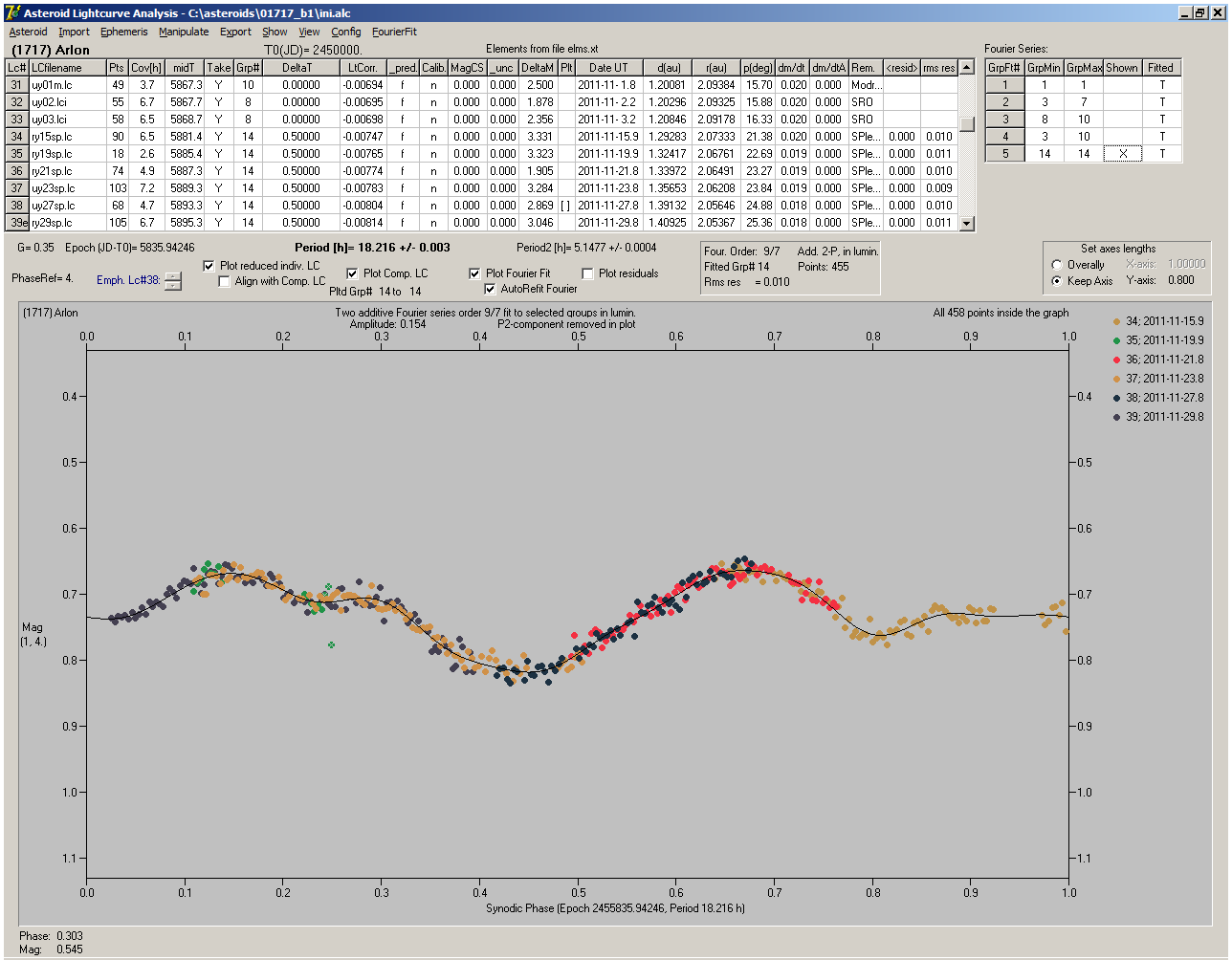This screenshot has height=960, width=1232.
Task: Click the application icon in title bar
Action: pyautogui.click(x=13, y=12)
